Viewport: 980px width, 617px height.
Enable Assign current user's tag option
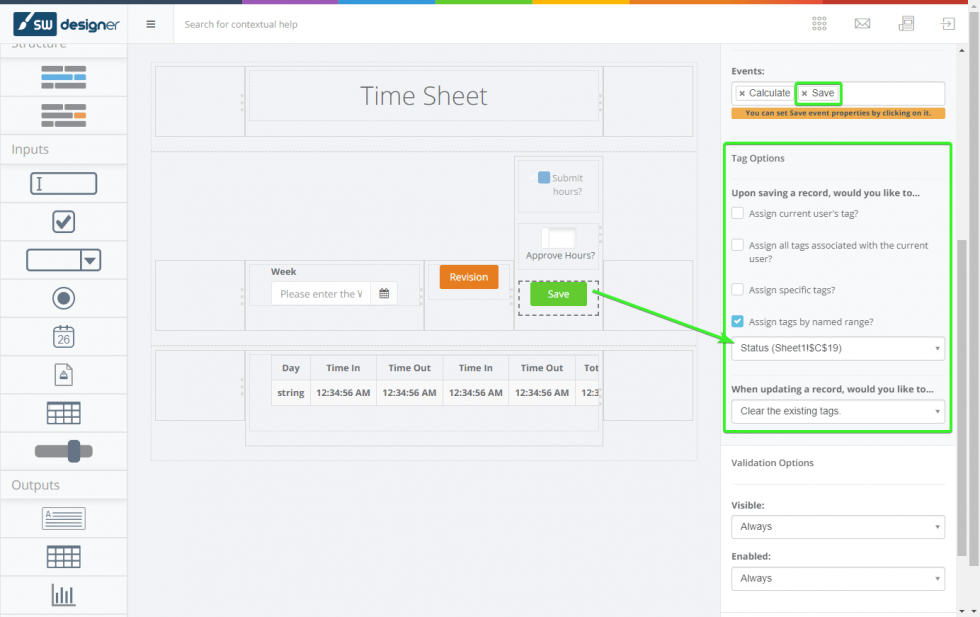point(736,212)
